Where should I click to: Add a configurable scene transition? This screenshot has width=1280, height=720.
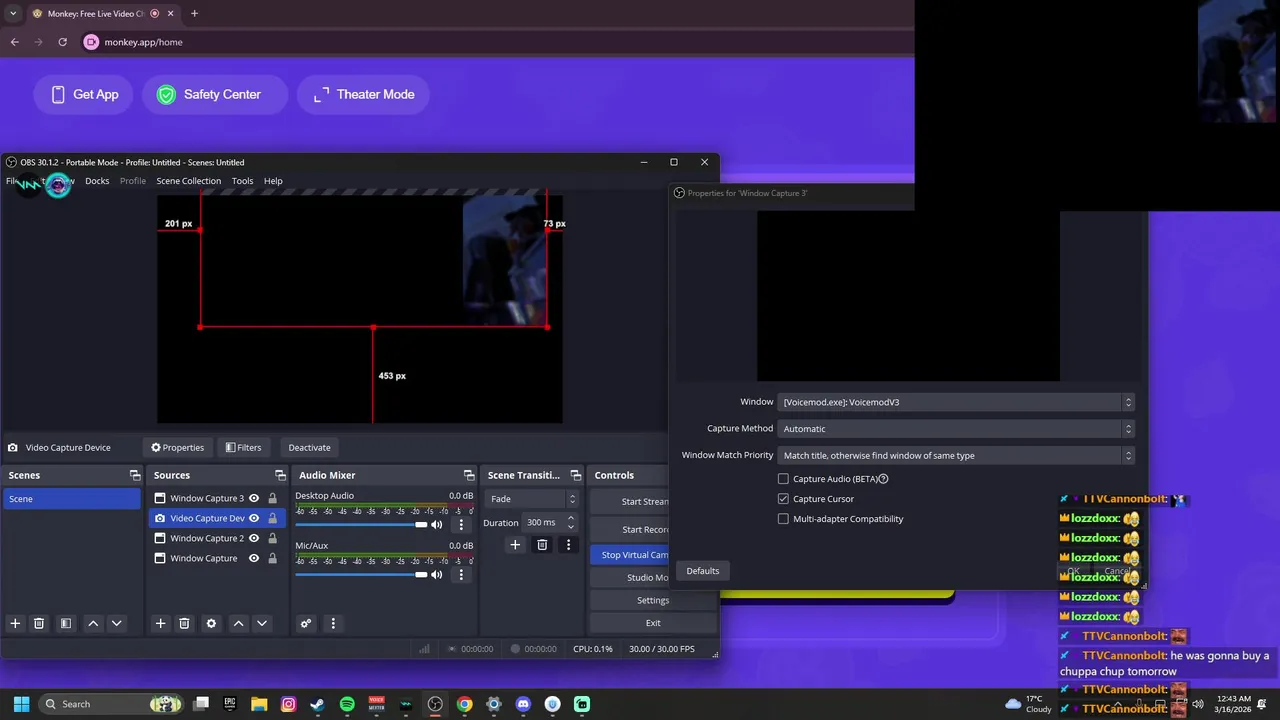click(x=515, y=545)
